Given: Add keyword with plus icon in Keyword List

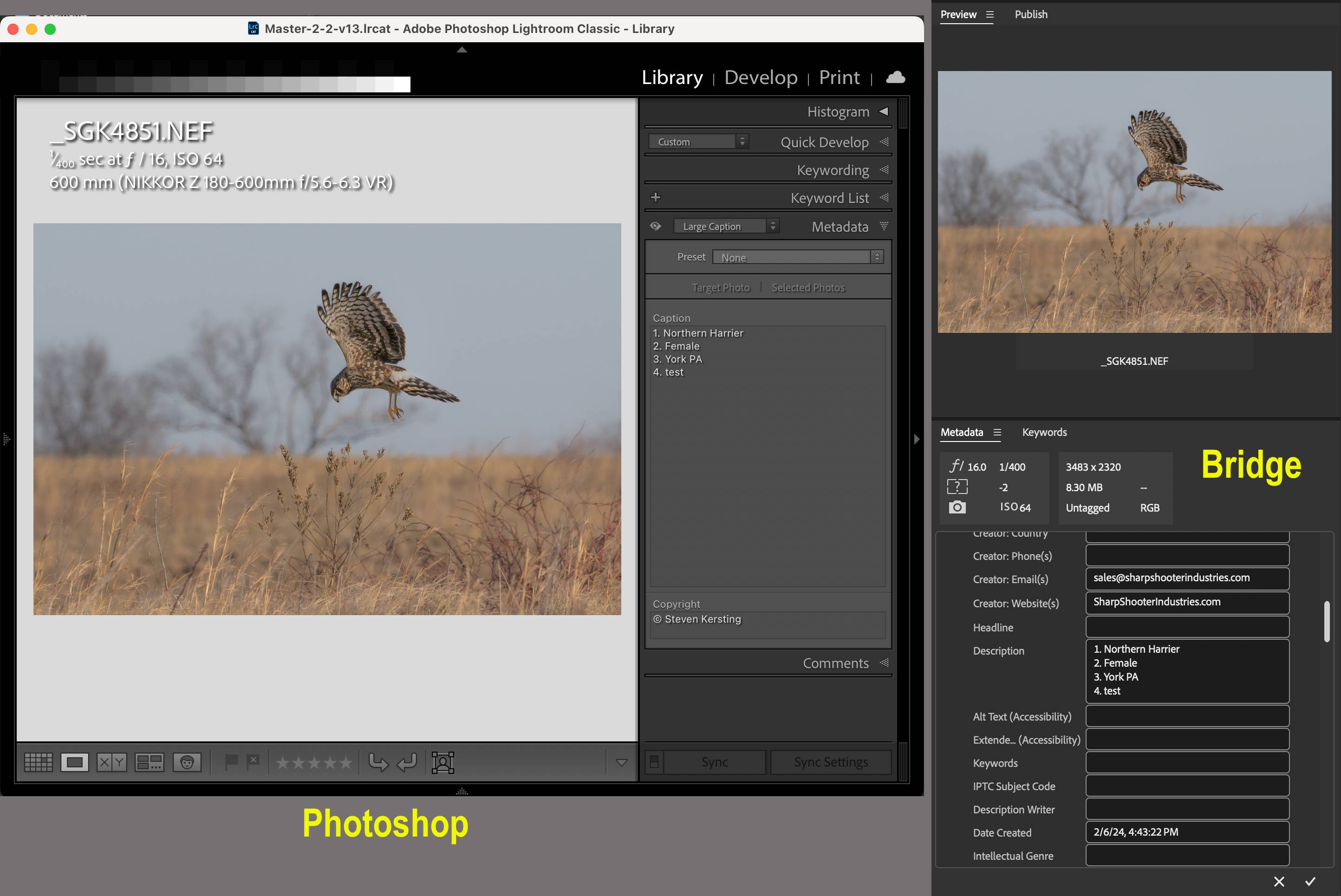Looking at the screenshot, I should pos(656,197).
